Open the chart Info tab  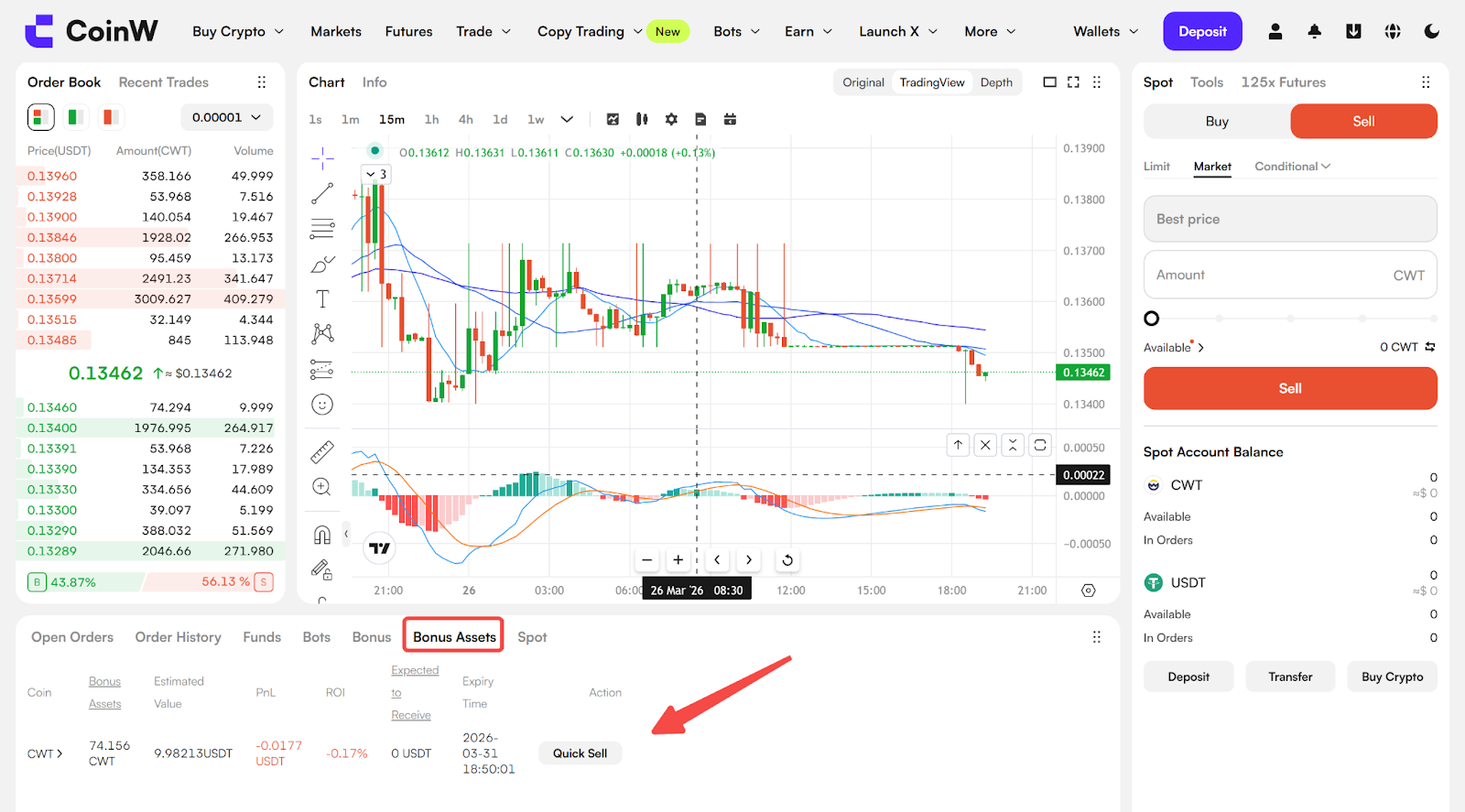click(x=374, y=82)
